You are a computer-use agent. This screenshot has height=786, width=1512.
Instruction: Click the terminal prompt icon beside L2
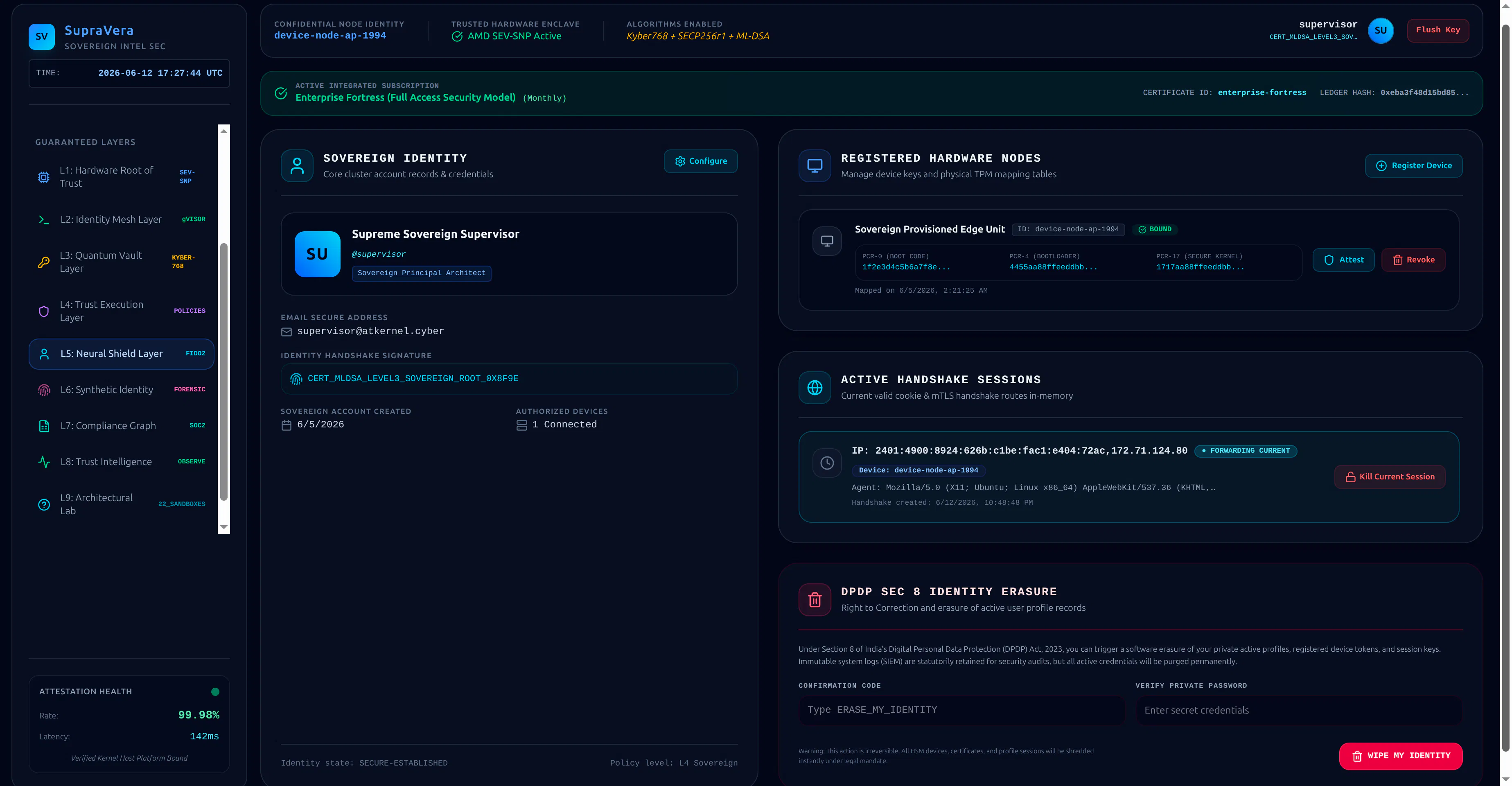click(x=44, y=219)
